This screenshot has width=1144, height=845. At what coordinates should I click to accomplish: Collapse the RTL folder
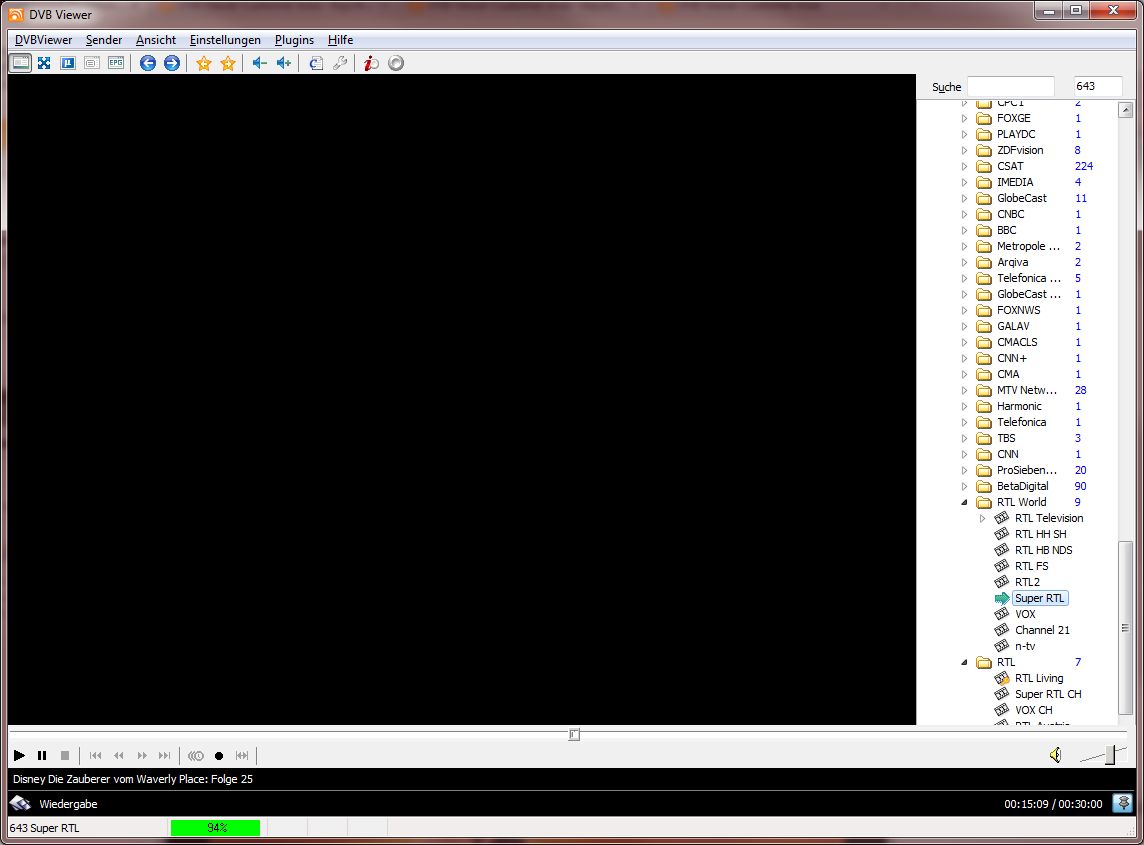click(x=965, y=662)
